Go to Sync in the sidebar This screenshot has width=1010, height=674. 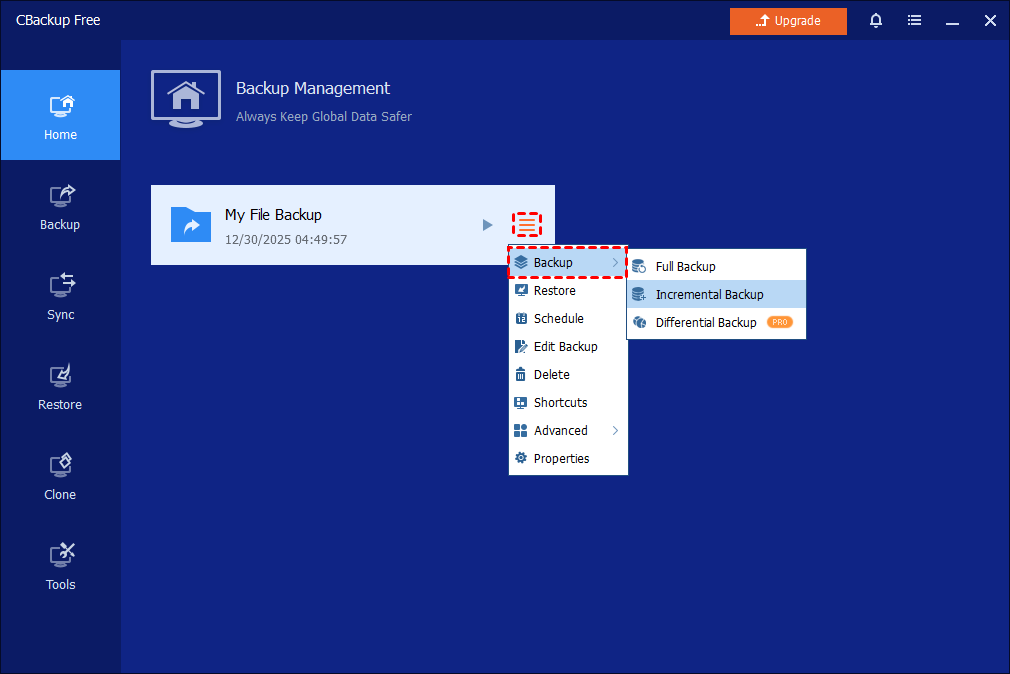(60, 297)
